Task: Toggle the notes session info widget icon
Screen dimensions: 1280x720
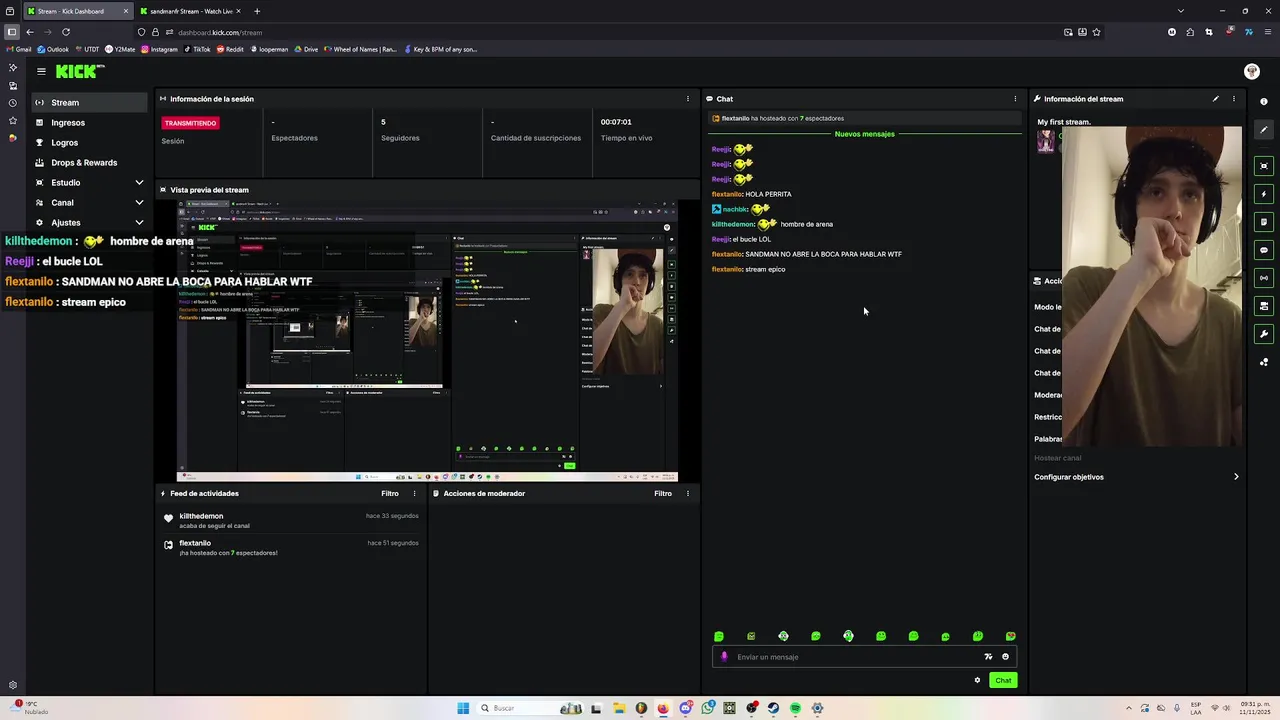Action: (1264, 222)
